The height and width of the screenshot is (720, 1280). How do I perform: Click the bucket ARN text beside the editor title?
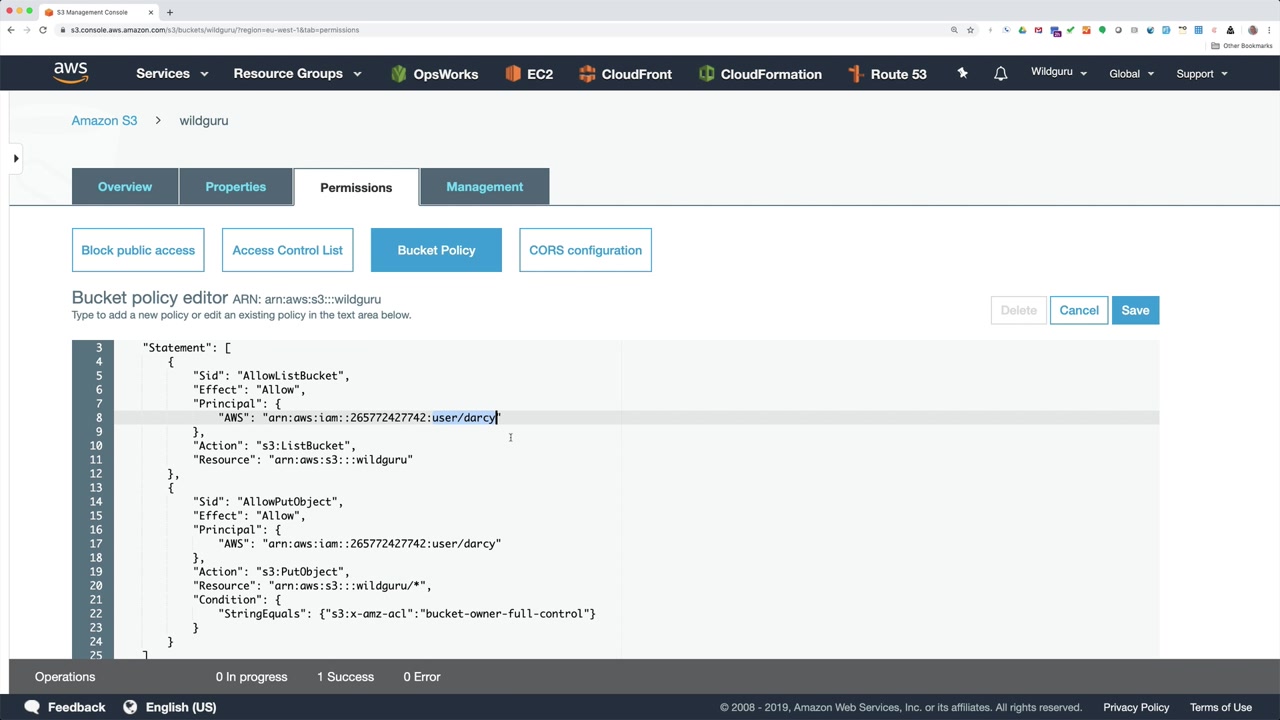click(307, 299)
